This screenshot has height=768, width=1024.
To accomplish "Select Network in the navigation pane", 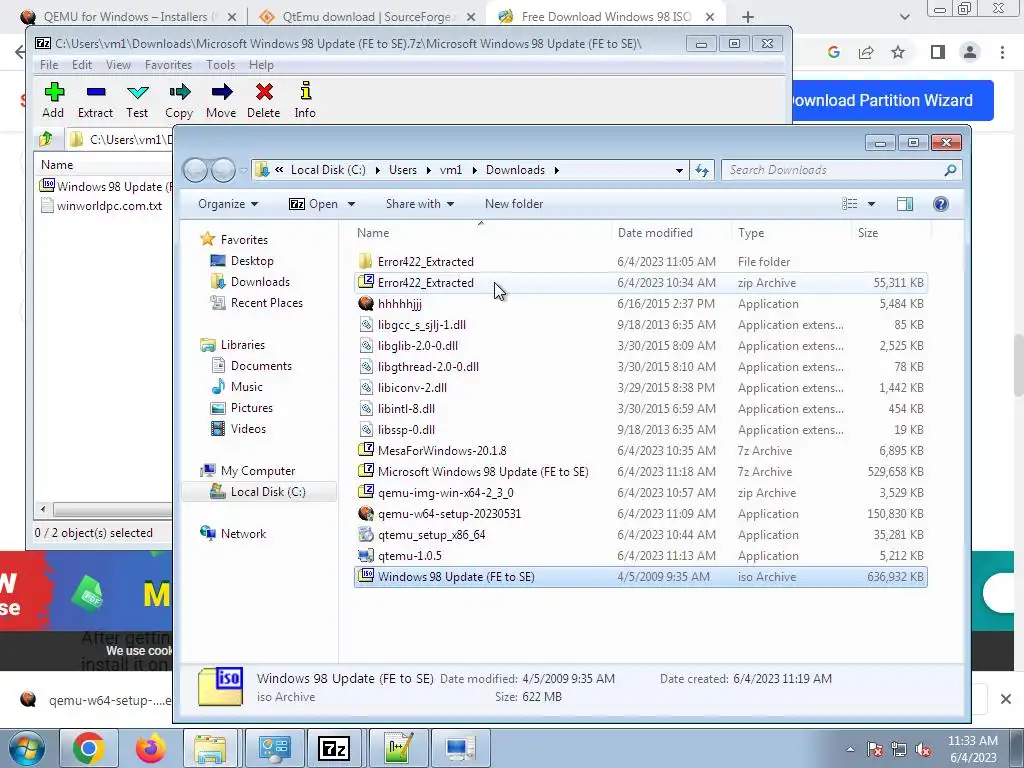I will click(x=233, y=534).
